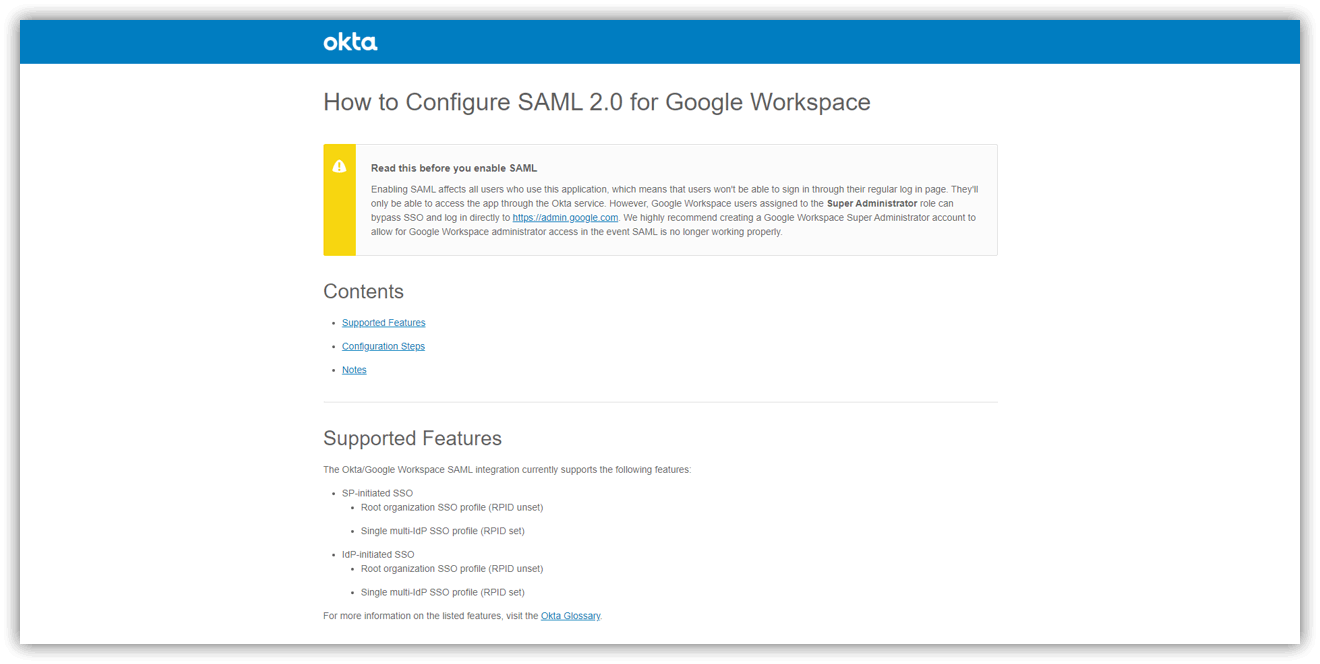Screen dimensions: 1320x664
Task: Open the Configuration Steps contents link
Action: [x=383, y=346]
